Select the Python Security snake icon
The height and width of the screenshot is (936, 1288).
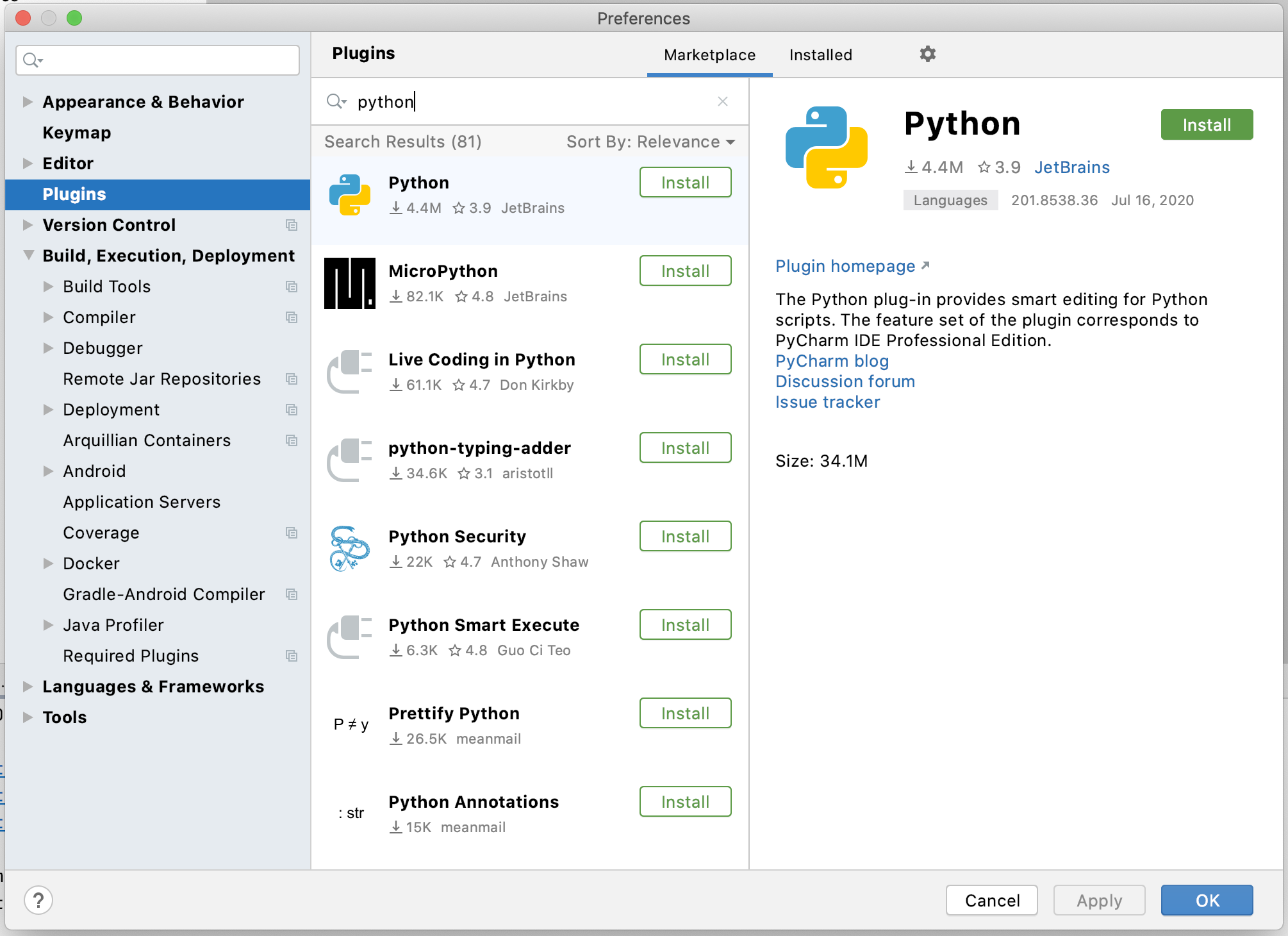point(350,549)
